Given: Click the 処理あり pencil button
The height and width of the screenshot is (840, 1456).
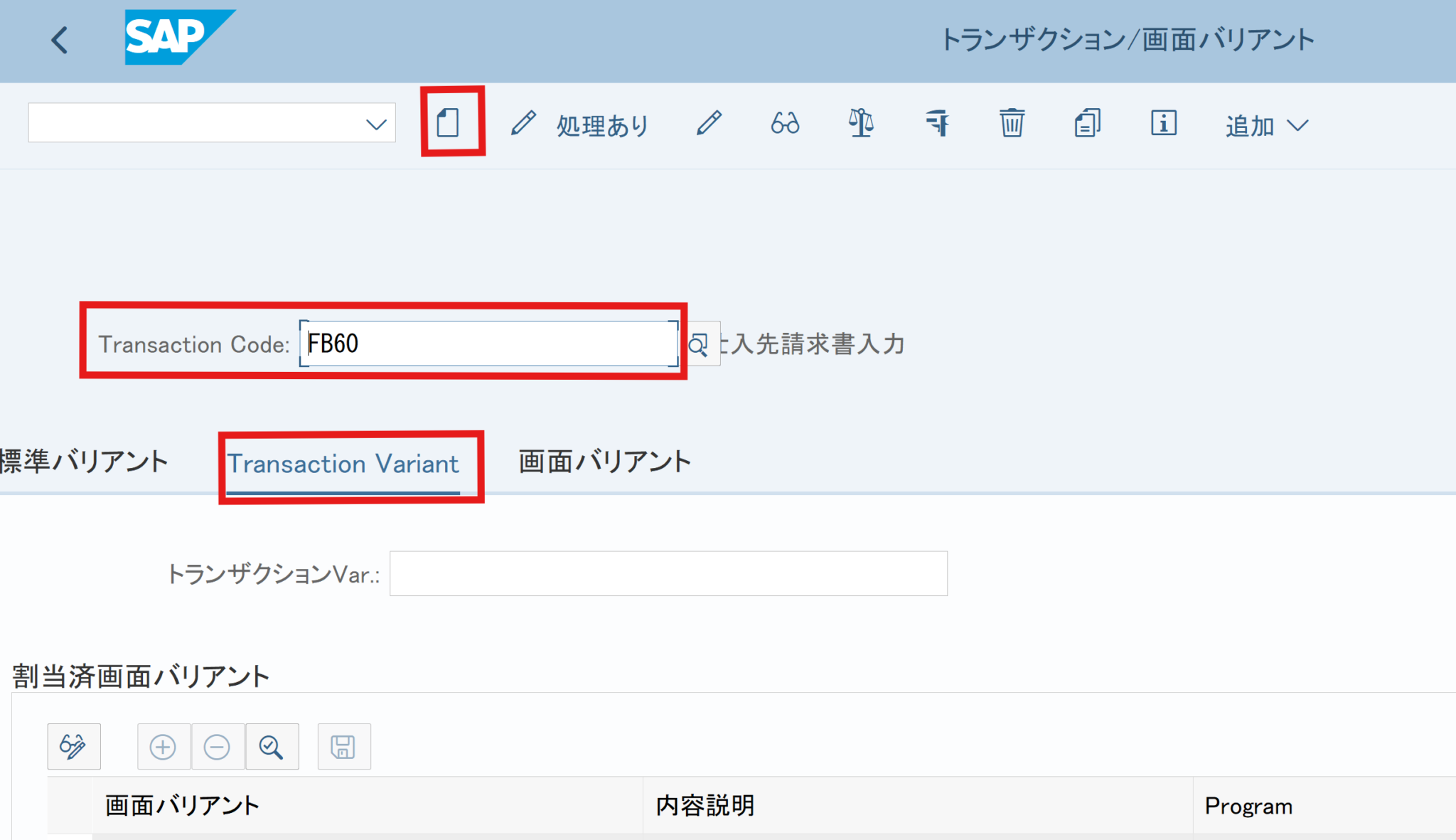Looking at the screenshot, I should click(x=579, y=124).
